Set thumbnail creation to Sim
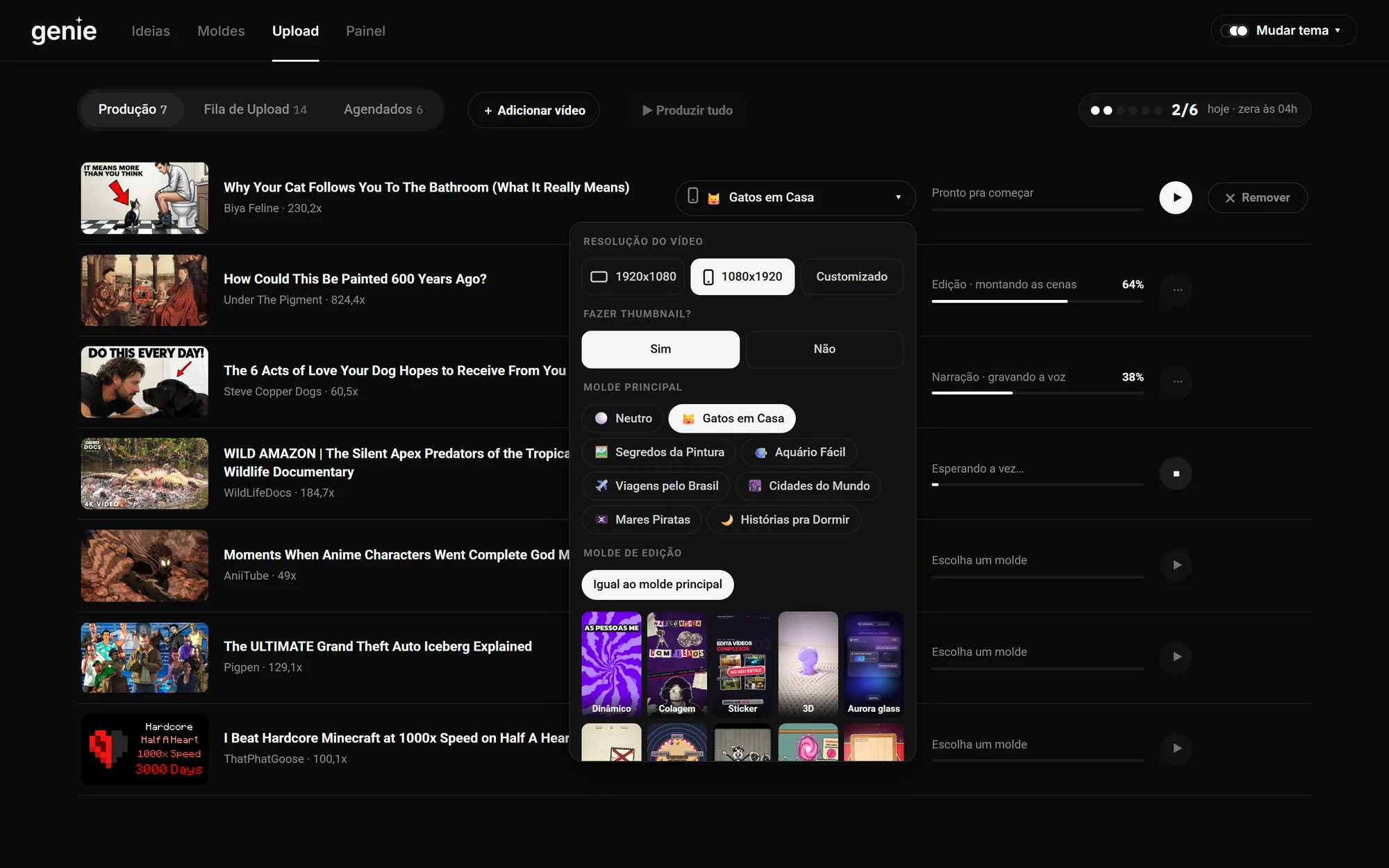The height and width of the screenshot is (868, 1389). (660, 349)
